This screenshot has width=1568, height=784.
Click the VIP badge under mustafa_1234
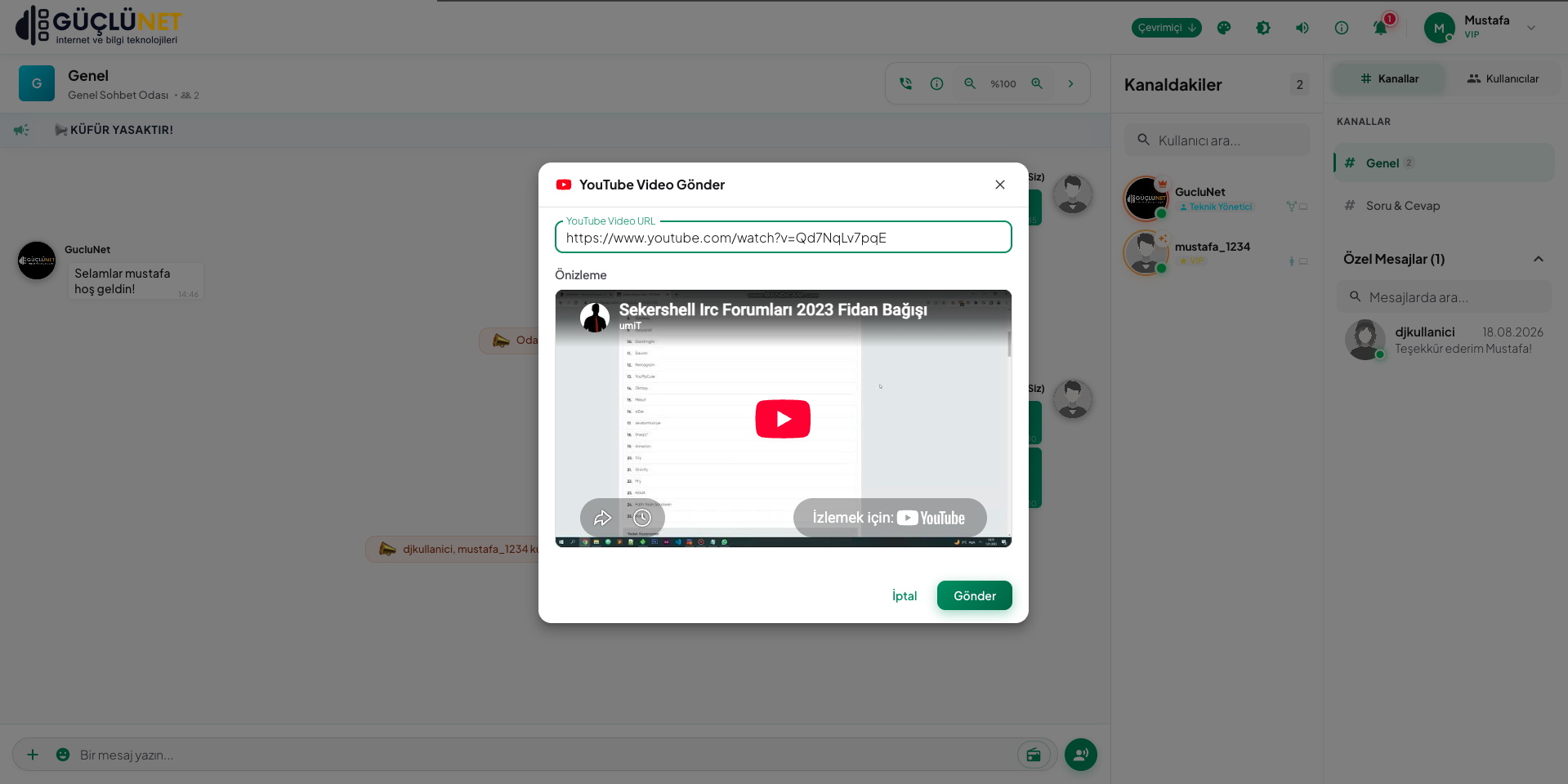(1192, 261)
